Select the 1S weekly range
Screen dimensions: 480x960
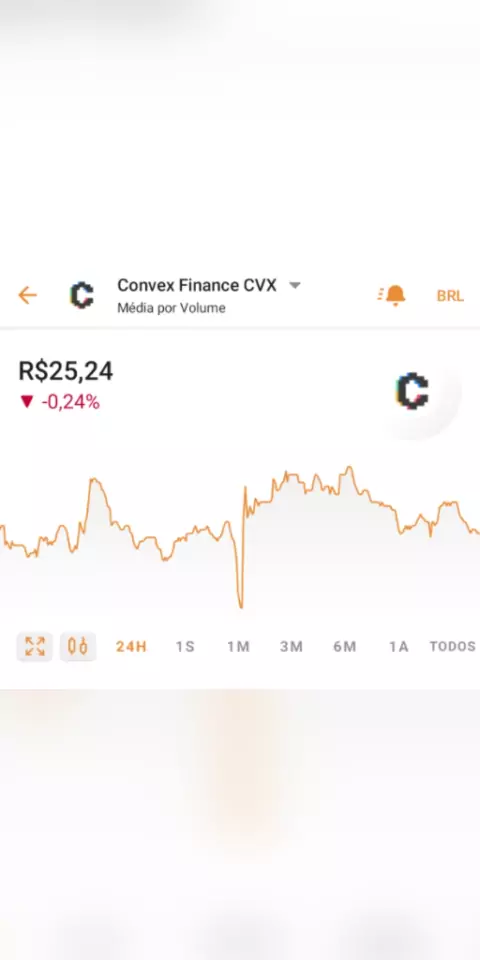tap(185, 647)
